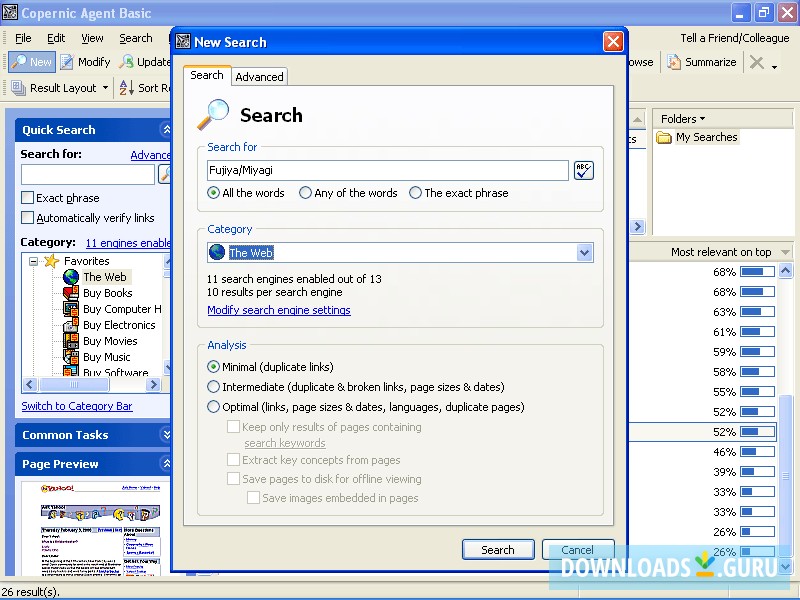Viewport: 800px width, 600px height.
Task: Click the New Search dialog title icon
Action: [183, 41]
